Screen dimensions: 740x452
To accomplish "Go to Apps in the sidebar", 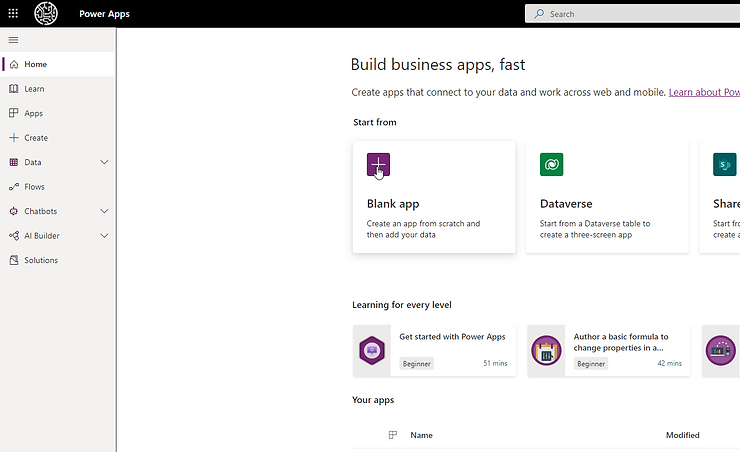I will click(34, 113).
